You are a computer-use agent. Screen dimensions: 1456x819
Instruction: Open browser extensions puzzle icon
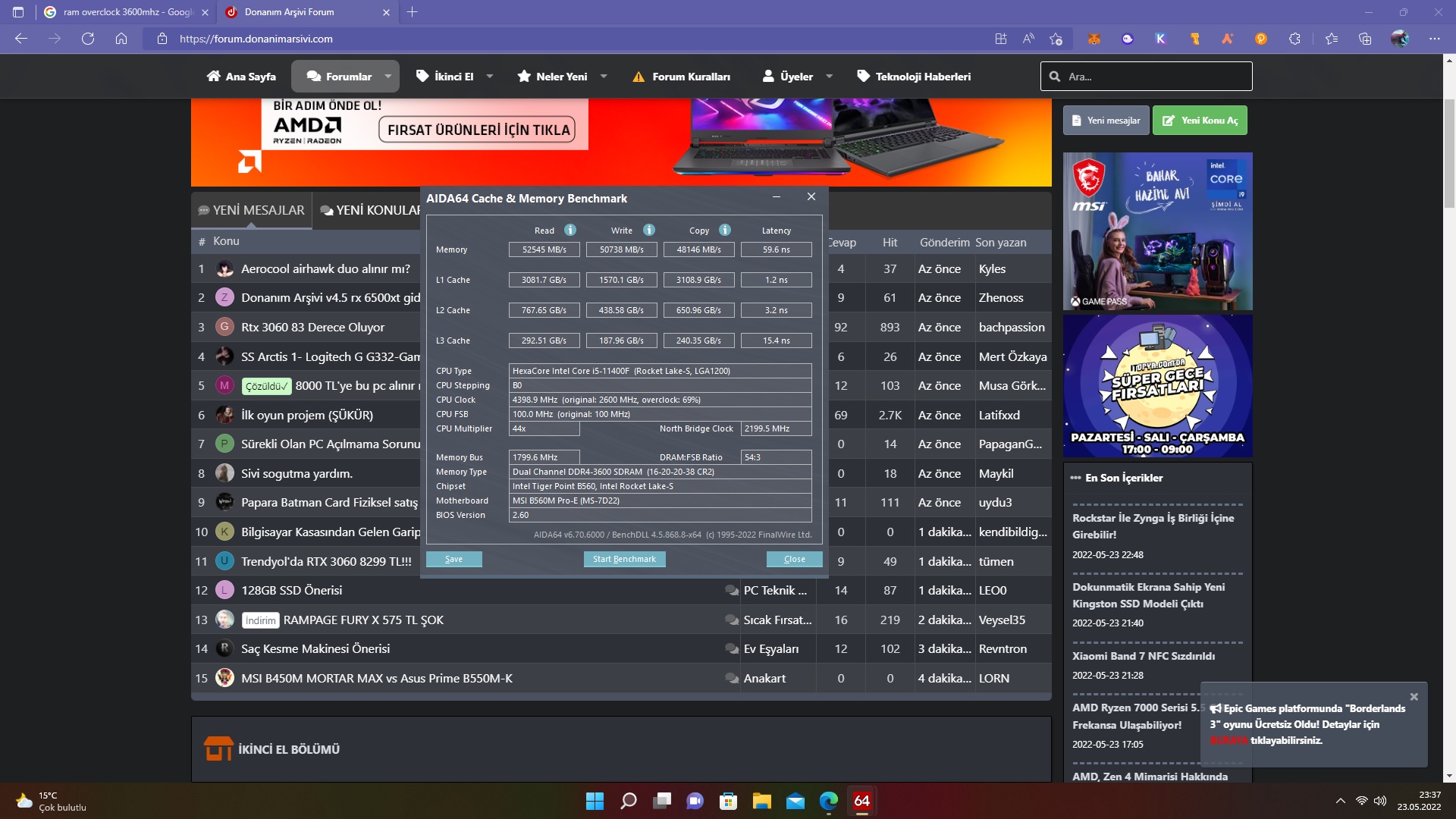coord(1294,39)
